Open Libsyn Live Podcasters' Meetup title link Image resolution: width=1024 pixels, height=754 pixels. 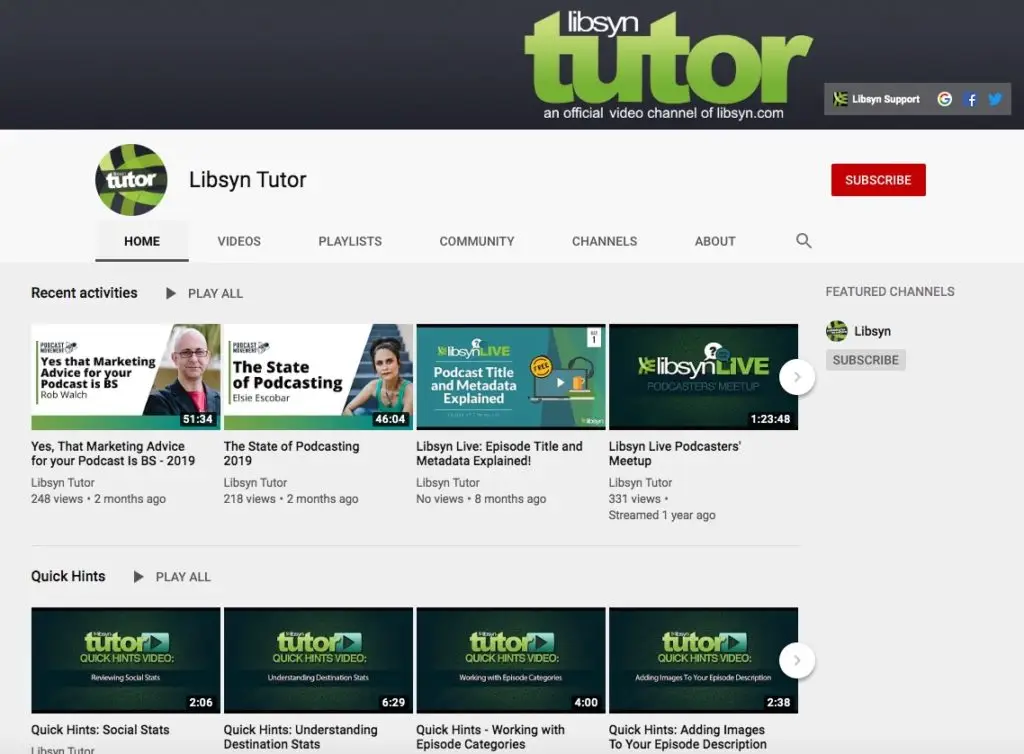click(x=674, y=454)
